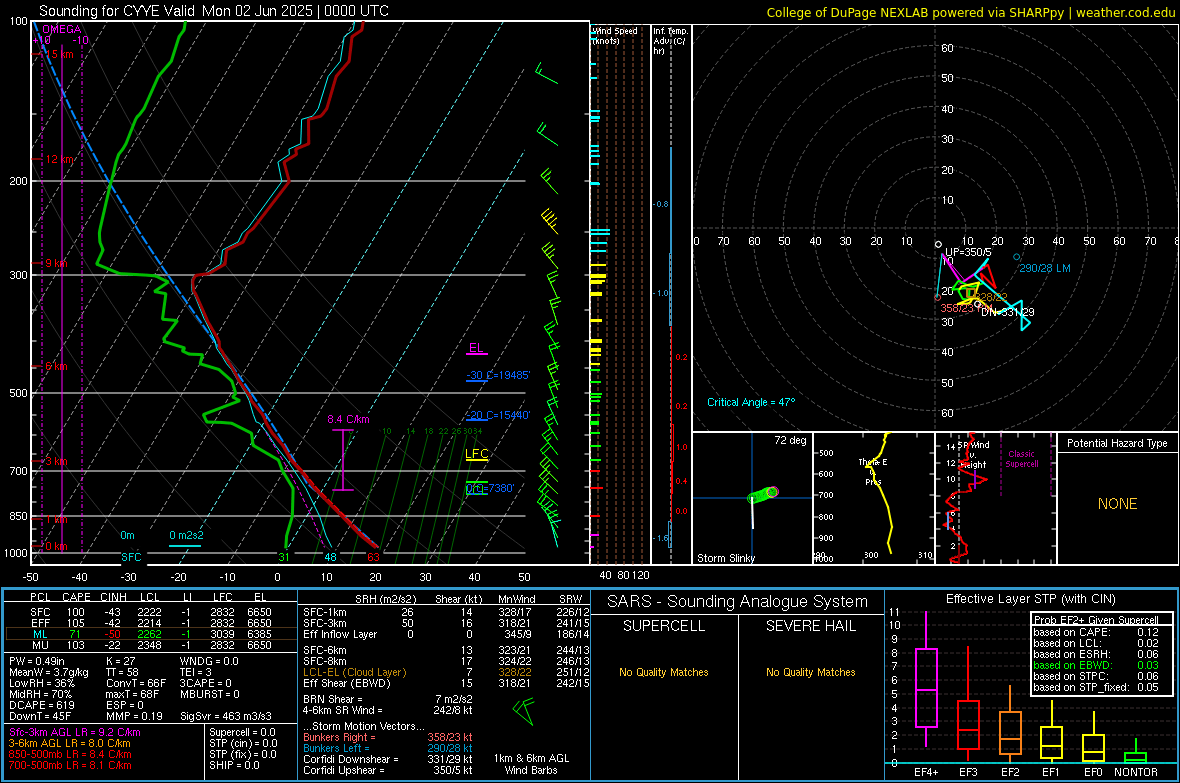This screenshot has height=783, width=1180.
Task: Click the SFC-1km SRH row
Action: point(446,612)
